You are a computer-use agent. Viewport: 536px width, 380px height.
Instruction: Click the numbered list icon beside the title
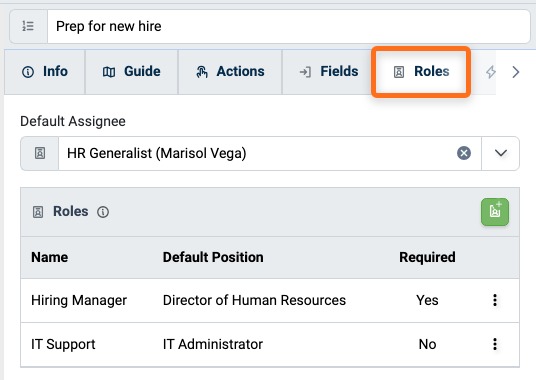[28, 26]
